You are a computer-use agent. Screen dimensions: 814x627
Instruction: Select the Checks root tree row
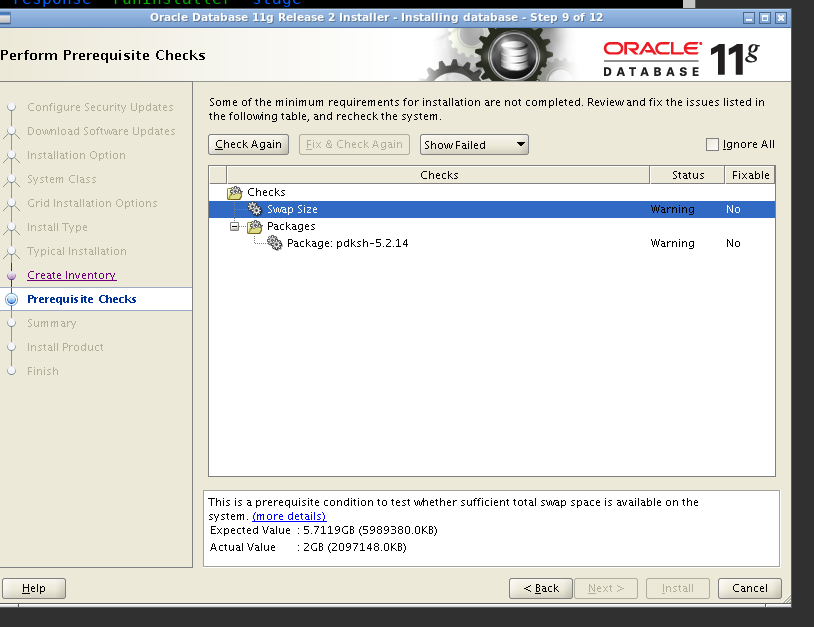[492, 192]
